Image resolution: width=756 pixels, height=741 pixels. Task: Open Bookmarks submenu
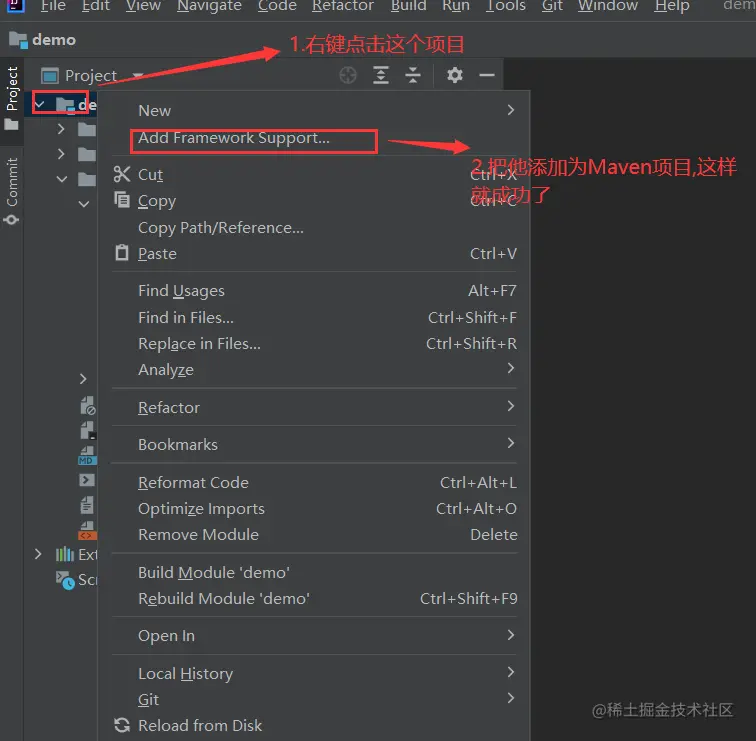(x=314, y=444)
